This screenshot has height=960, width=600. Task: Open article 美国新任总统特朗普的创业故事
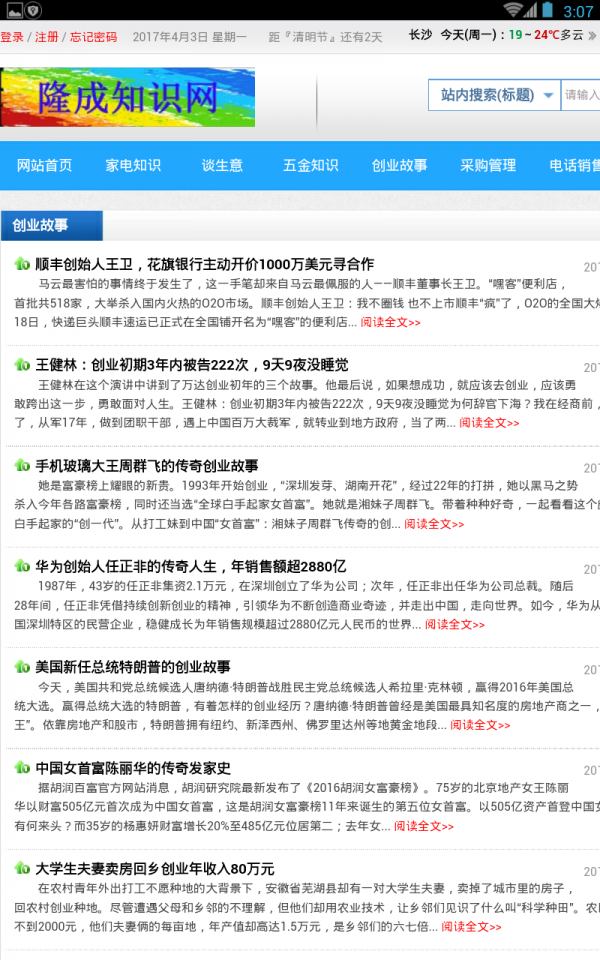point(133,667)
